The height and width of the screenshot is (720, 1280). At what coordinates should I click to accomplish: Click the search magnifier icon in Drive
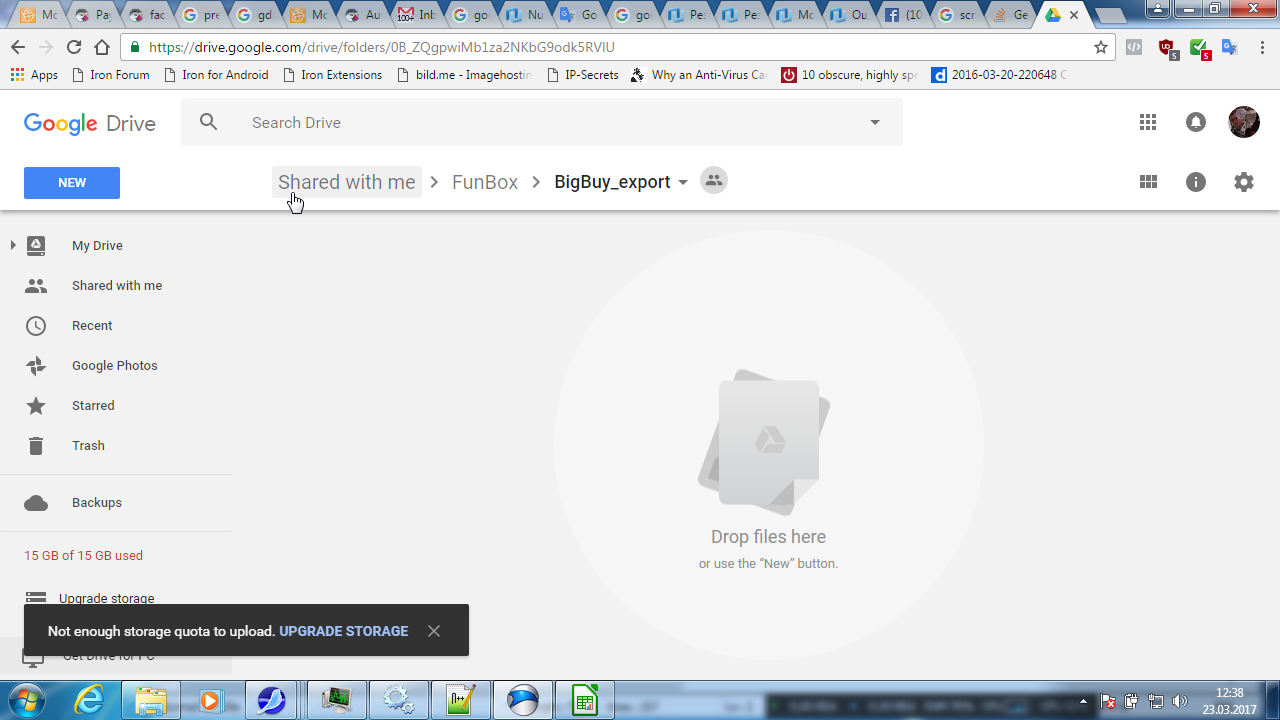[208, 122]
